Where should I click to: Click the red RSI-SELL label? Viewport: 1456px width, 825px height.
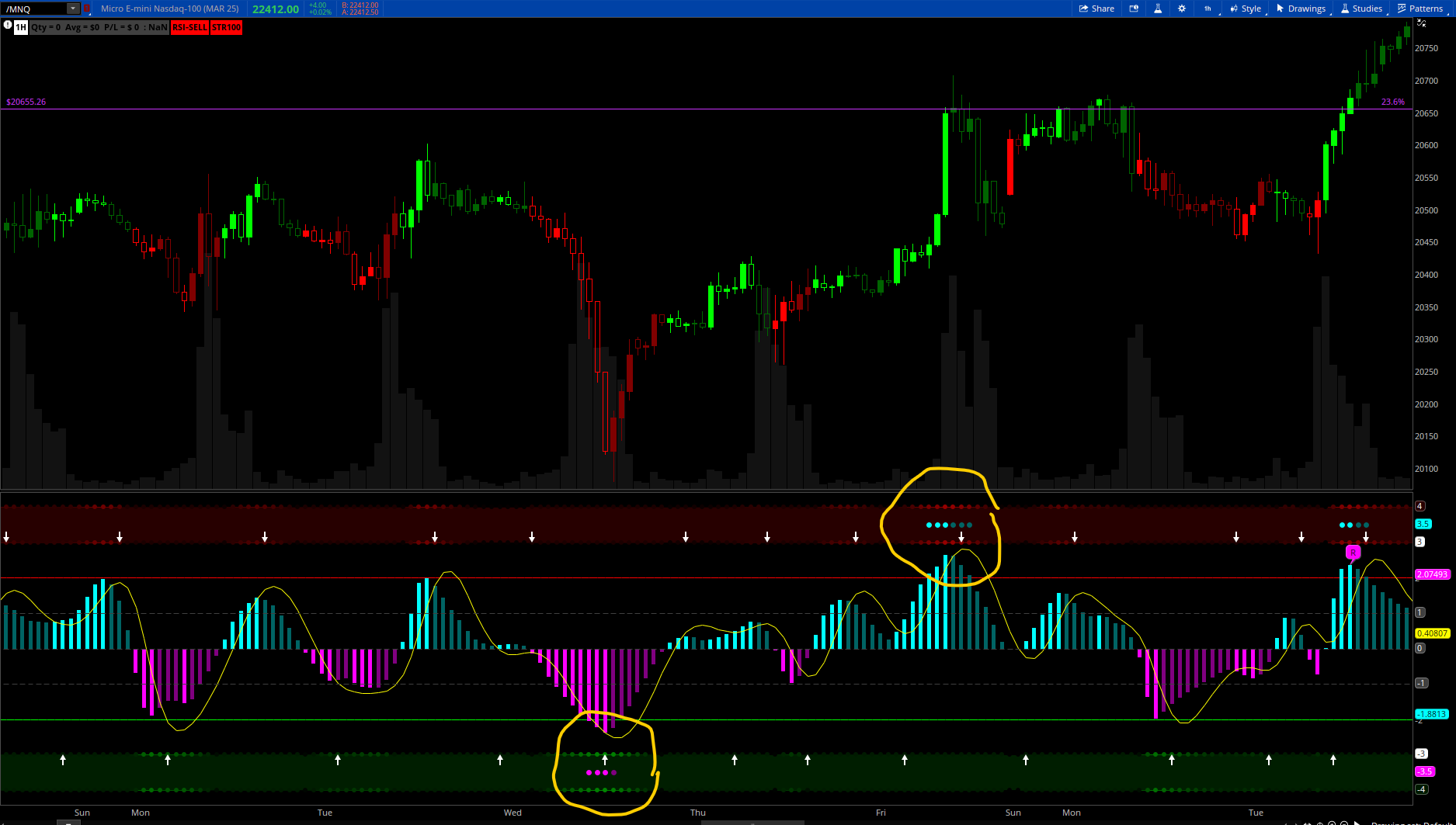click(x=189, y=27)
